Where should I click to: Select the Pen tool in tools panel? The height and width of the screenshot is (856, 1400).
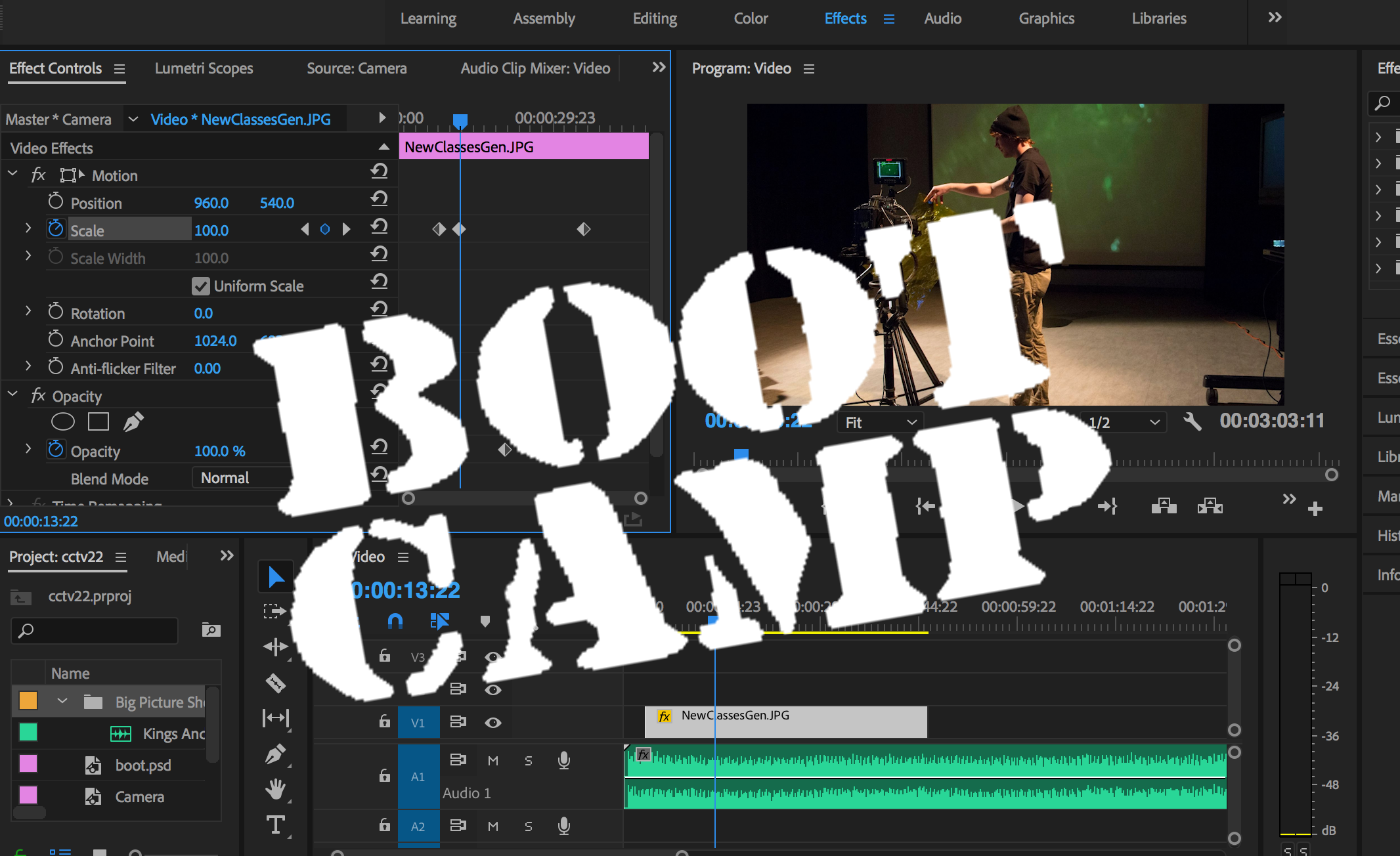pyautogui.click(x=275, y=754)
